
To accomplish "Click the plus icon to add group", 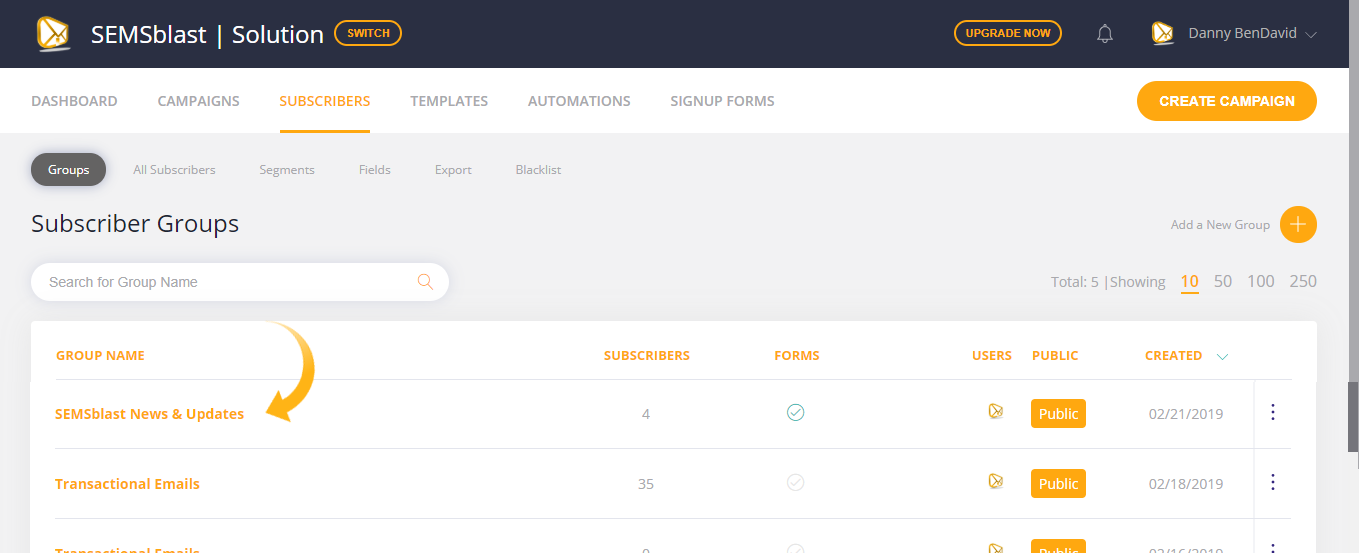I will [1298, 224].
